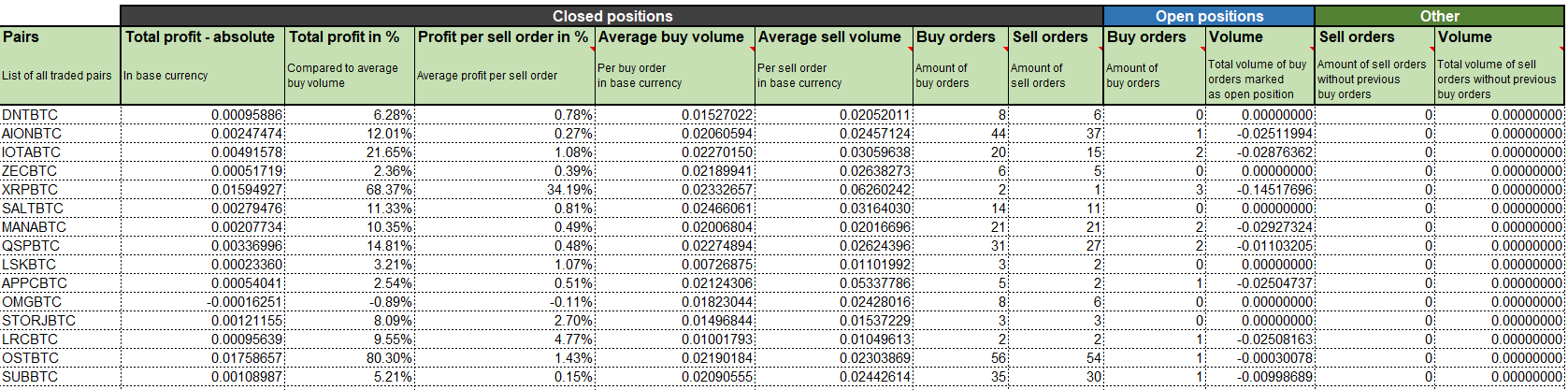Click the green "Other" group header

(x=1439, y=16)
